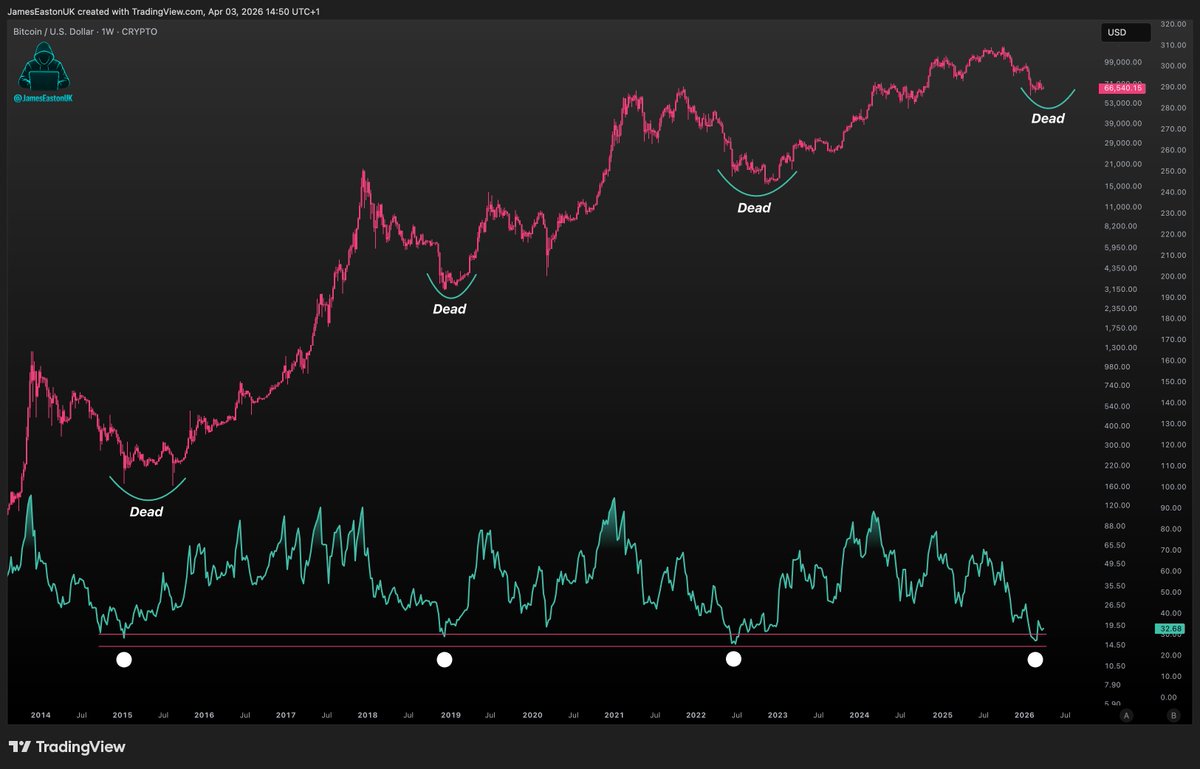
Task: Click the 'Dead' label under 2022 bottom
Action: tap(754, 208)
